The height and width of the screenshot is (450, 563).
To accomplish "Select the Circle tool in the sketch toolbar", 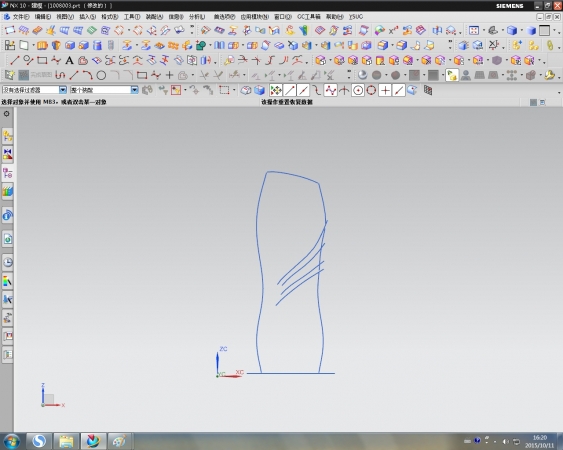I will (x=101, y=75).
